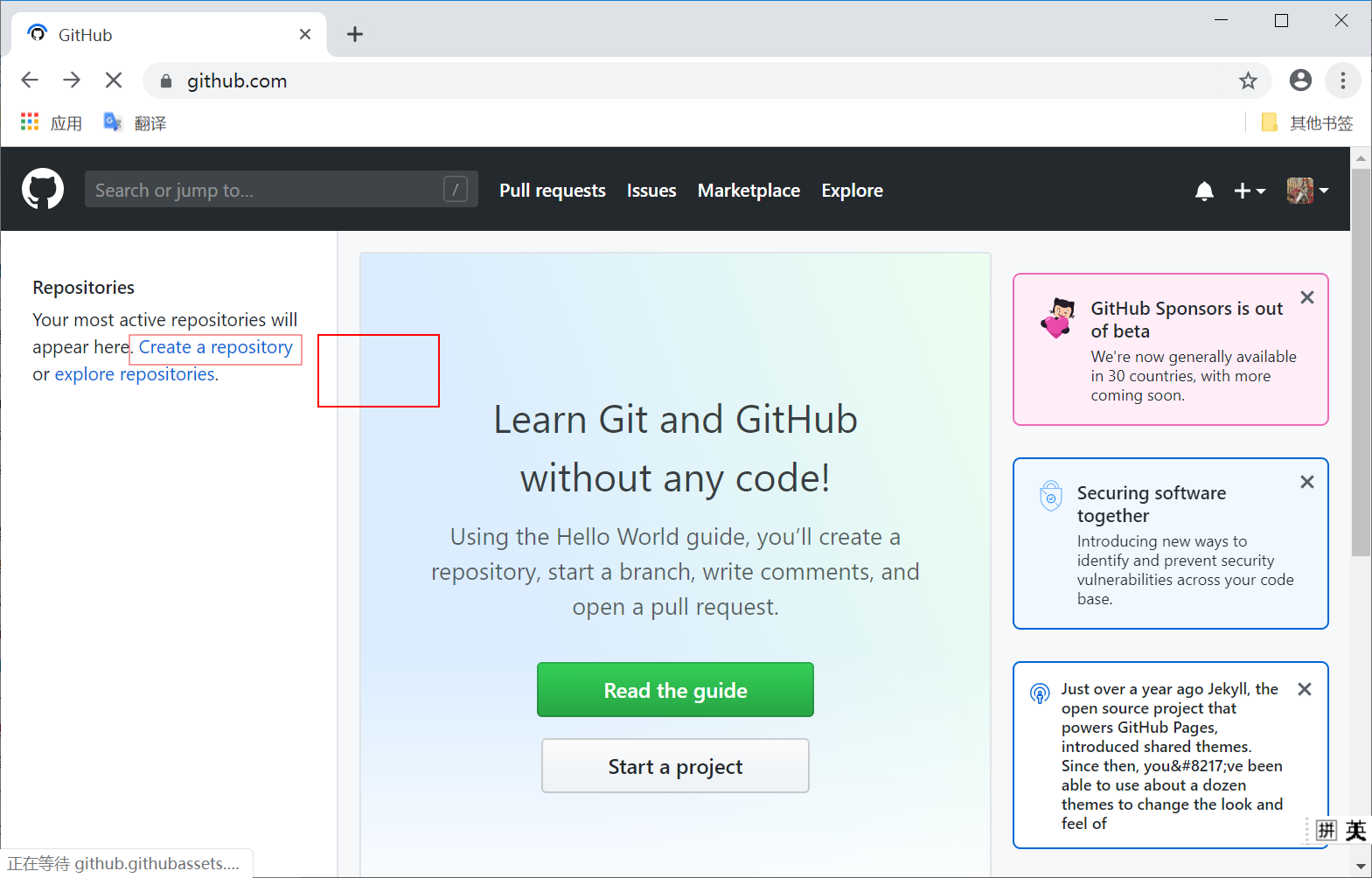This screenshot has width=1372, height=878.
Task: Select the GitHub tab
Action: pos(169,34)
